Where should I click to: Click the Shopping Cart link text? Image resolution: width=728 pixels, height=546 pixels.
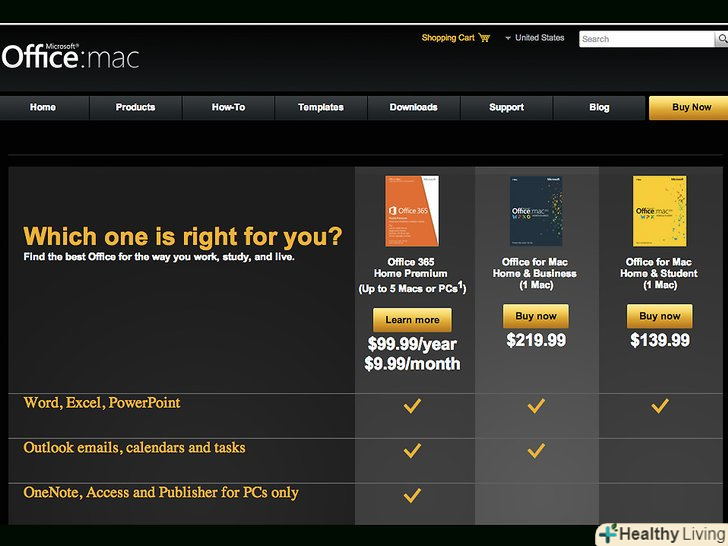coord(448,38)
